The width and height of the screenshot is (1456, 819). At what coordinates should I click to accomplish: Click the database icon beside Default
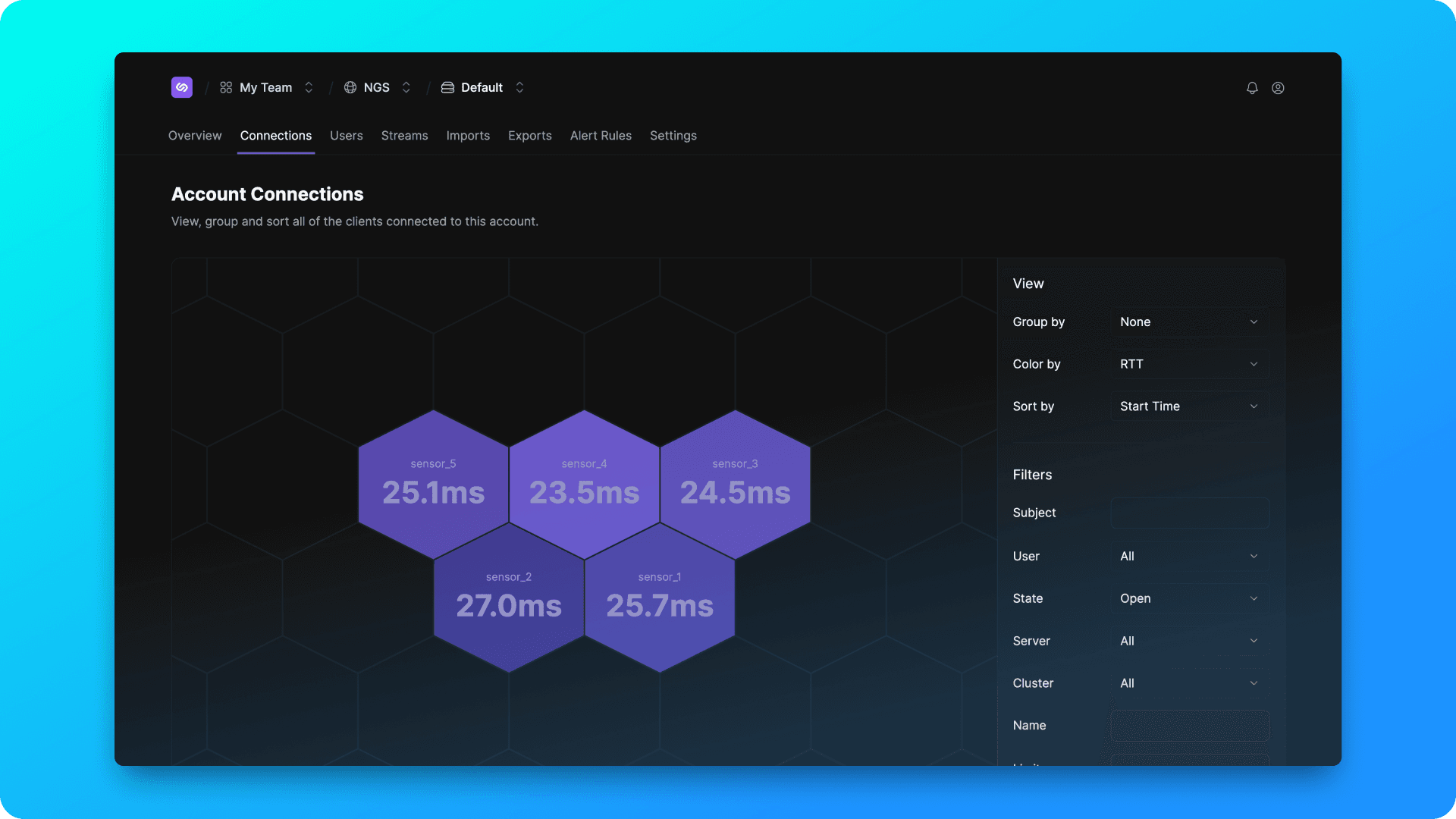(447, 88)
